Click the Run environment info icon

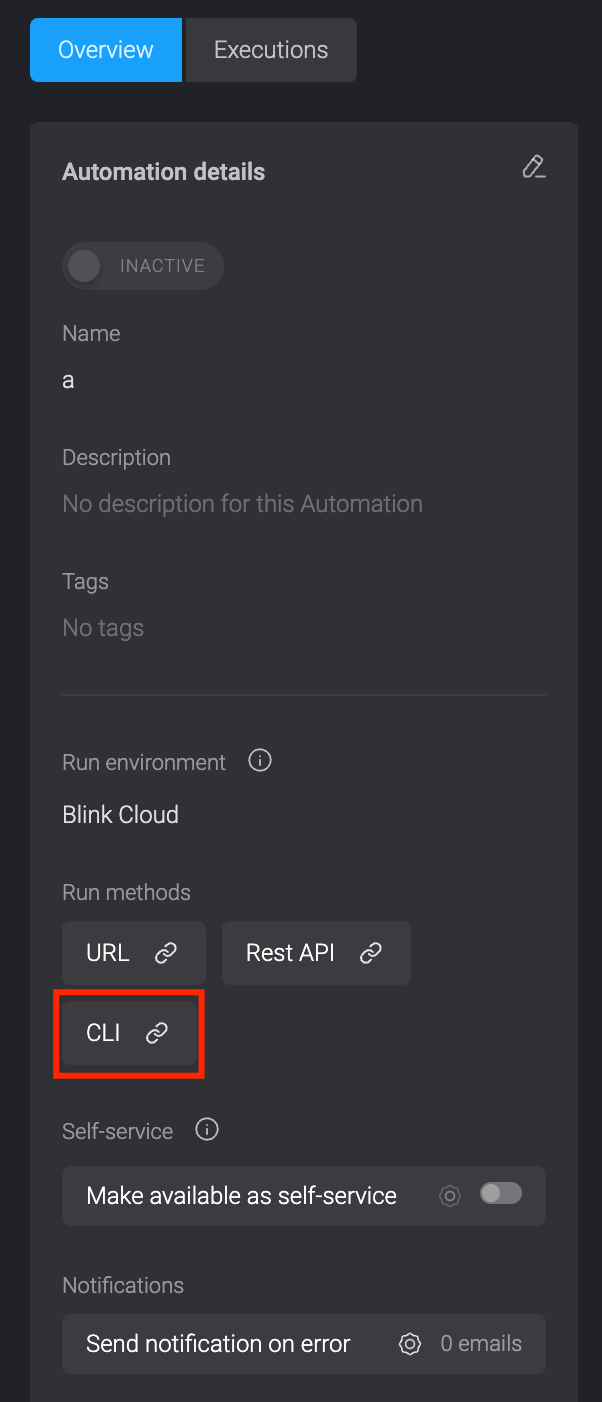259,761
